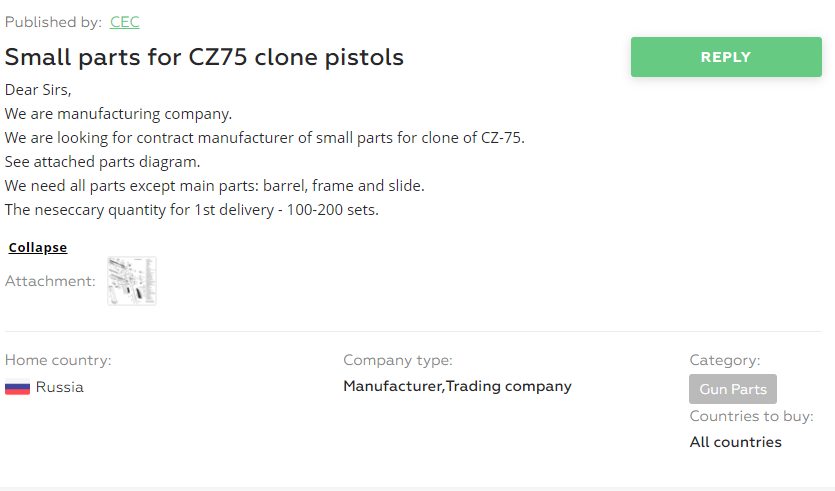Screen dimensions: 835x491
Task: Click the Small parts for CZ75 heading
Action: [x=204, y=57]
